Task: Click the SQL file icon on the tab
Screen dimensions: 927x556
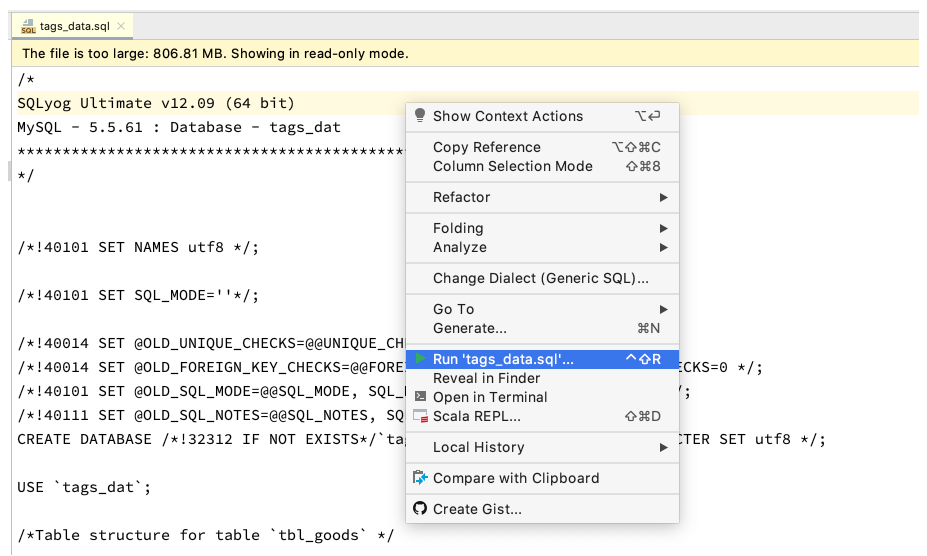Action: [x=28, y=26]
